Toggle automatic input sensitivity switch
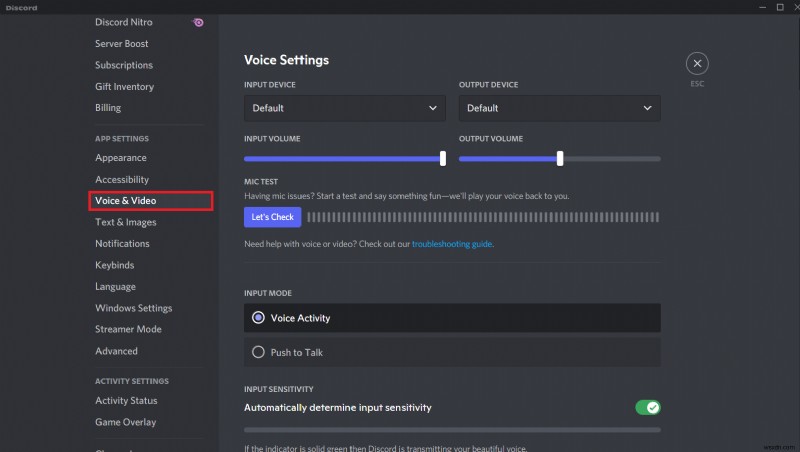Viewport: 800px width, 452px height. (x=647, y=407)
